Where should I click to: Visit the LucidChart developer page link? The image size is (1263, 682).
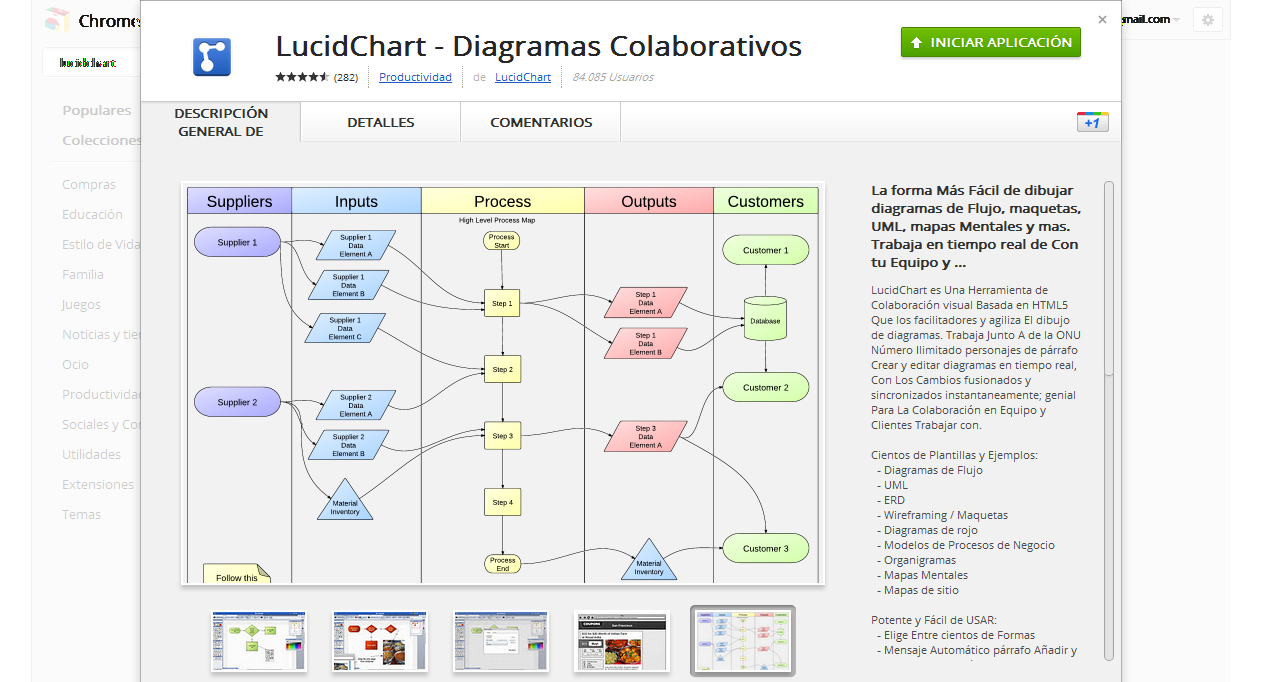point(524,77)
